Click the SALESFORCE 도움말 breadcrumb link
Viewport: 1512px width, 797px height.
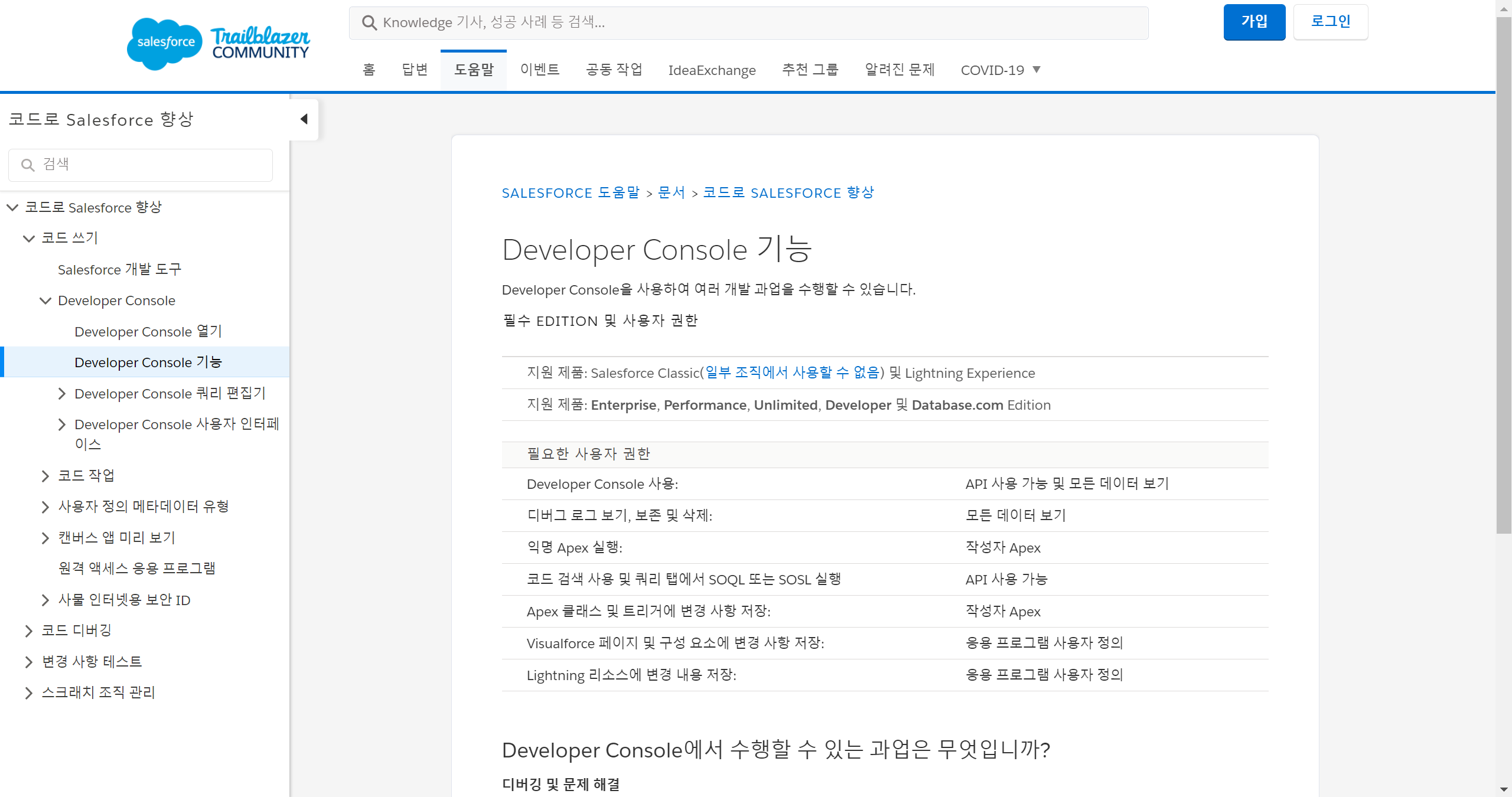coord(571,193)
